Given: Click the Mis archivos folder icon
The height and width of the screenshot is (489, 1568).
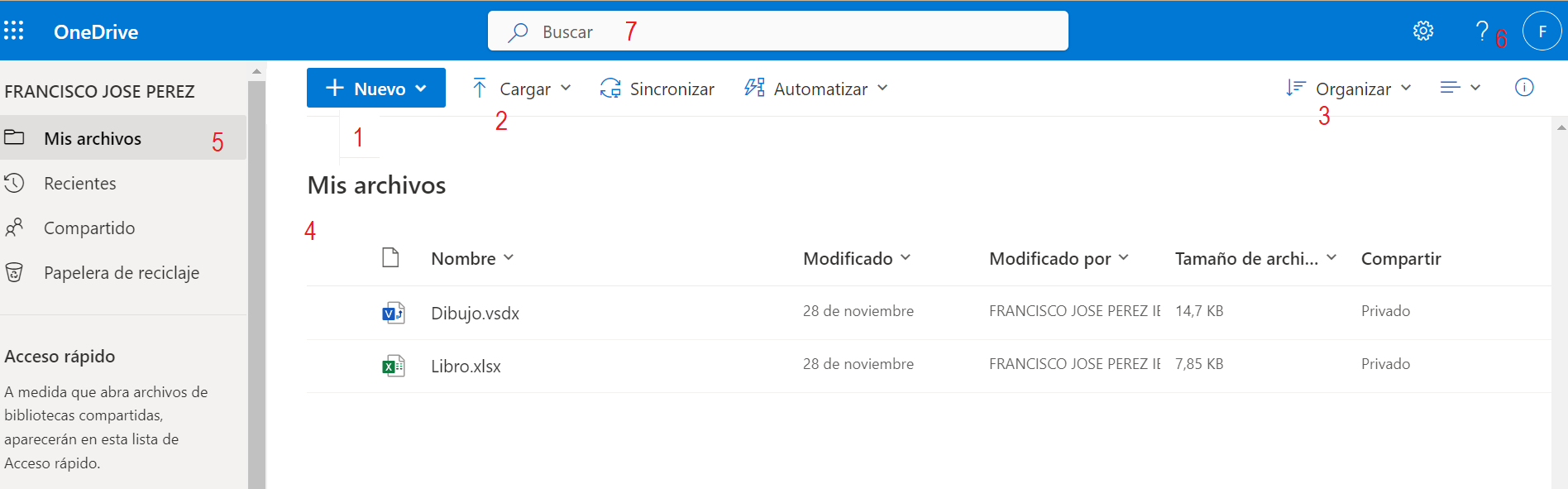Looking at the screenshot, I should [x=14, y=137].
